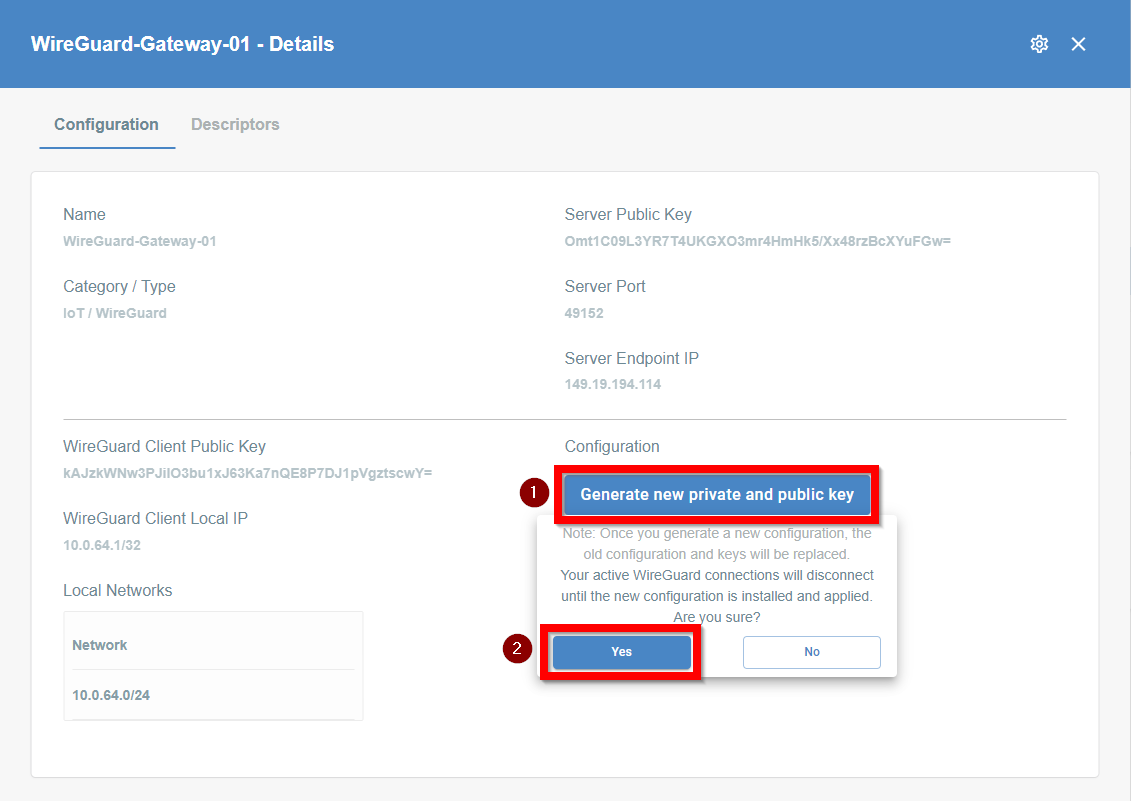Select the WireGuard Client Public Key value
Image resolution: width=1131 pixels, height=801 pixels.
(x=247, y=473)
